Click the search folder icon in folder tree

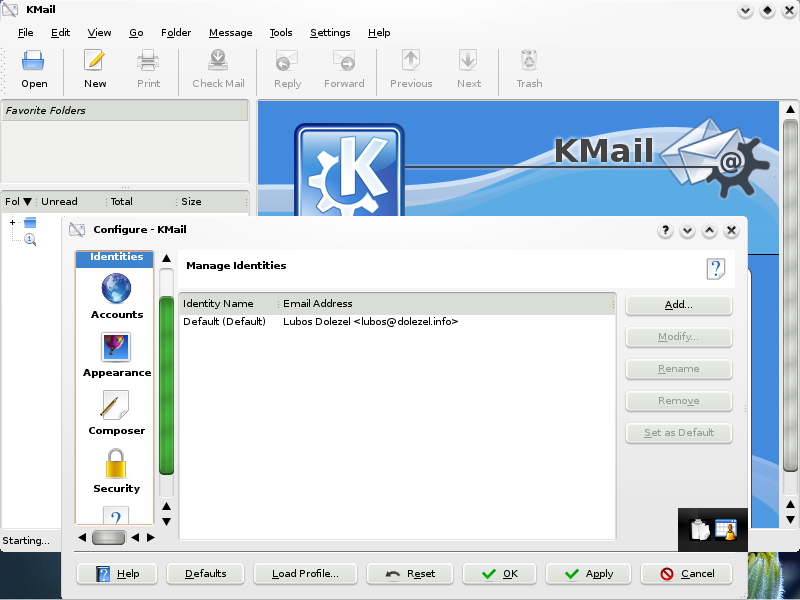[30, 239]
